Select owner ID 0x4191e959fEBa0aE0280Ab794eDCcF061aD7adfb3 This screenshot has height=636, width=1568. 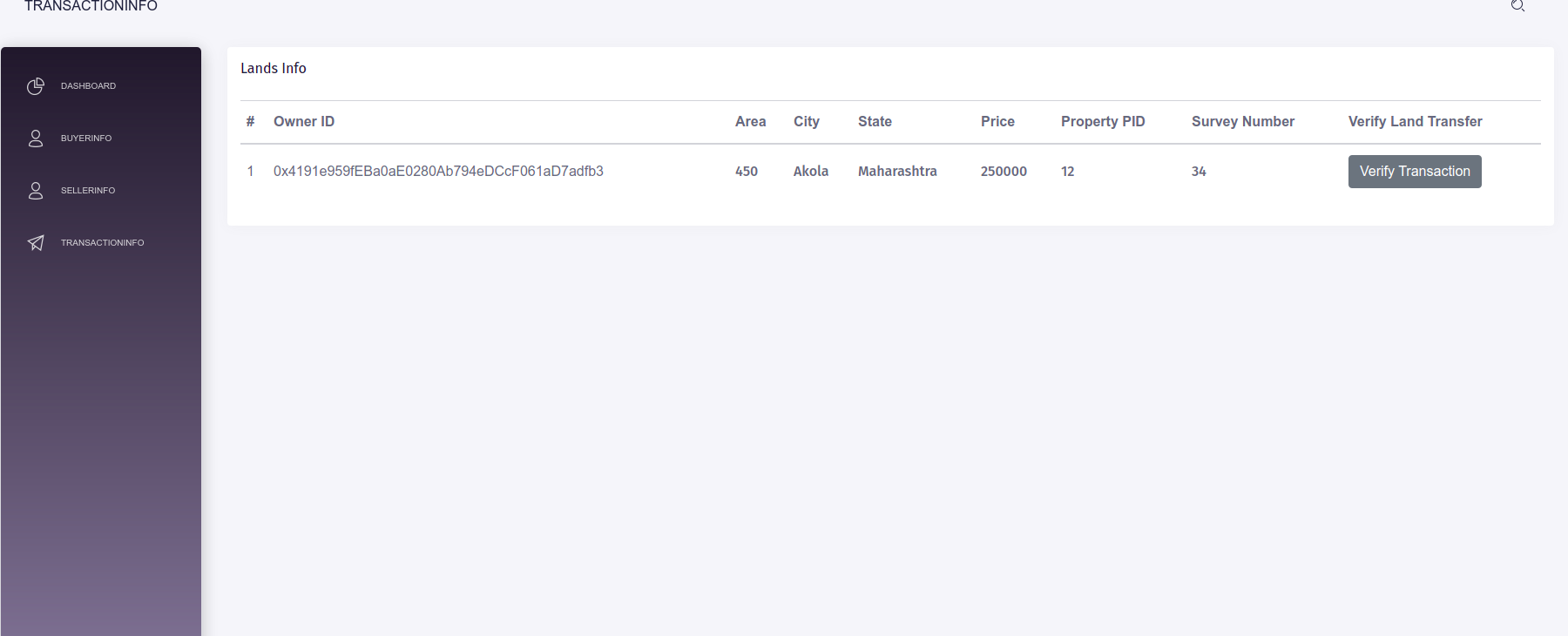tap(438, 172)
